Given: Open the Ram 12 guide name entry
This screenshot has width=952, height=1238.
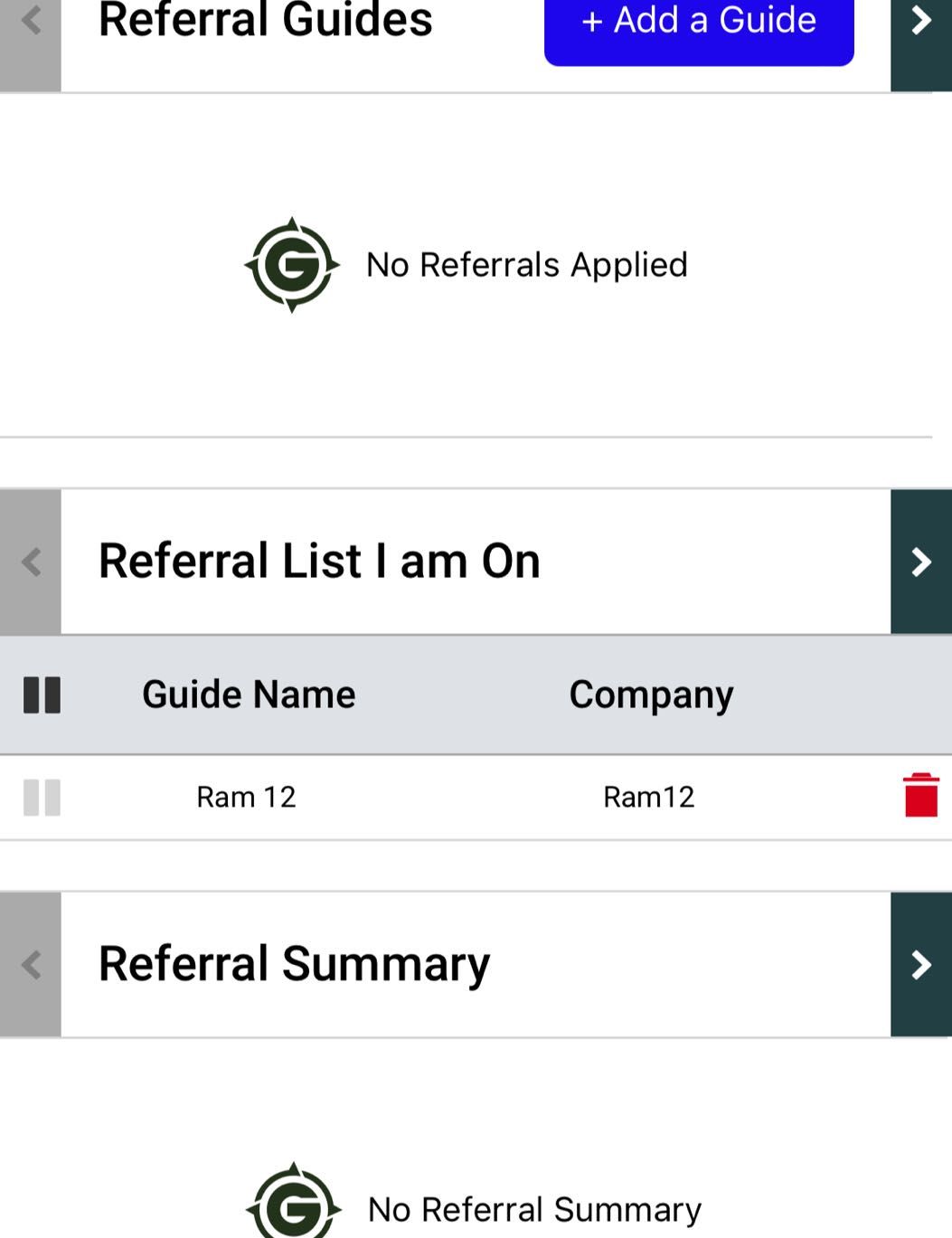Looking at the screenshot, I should coord(246,797).
